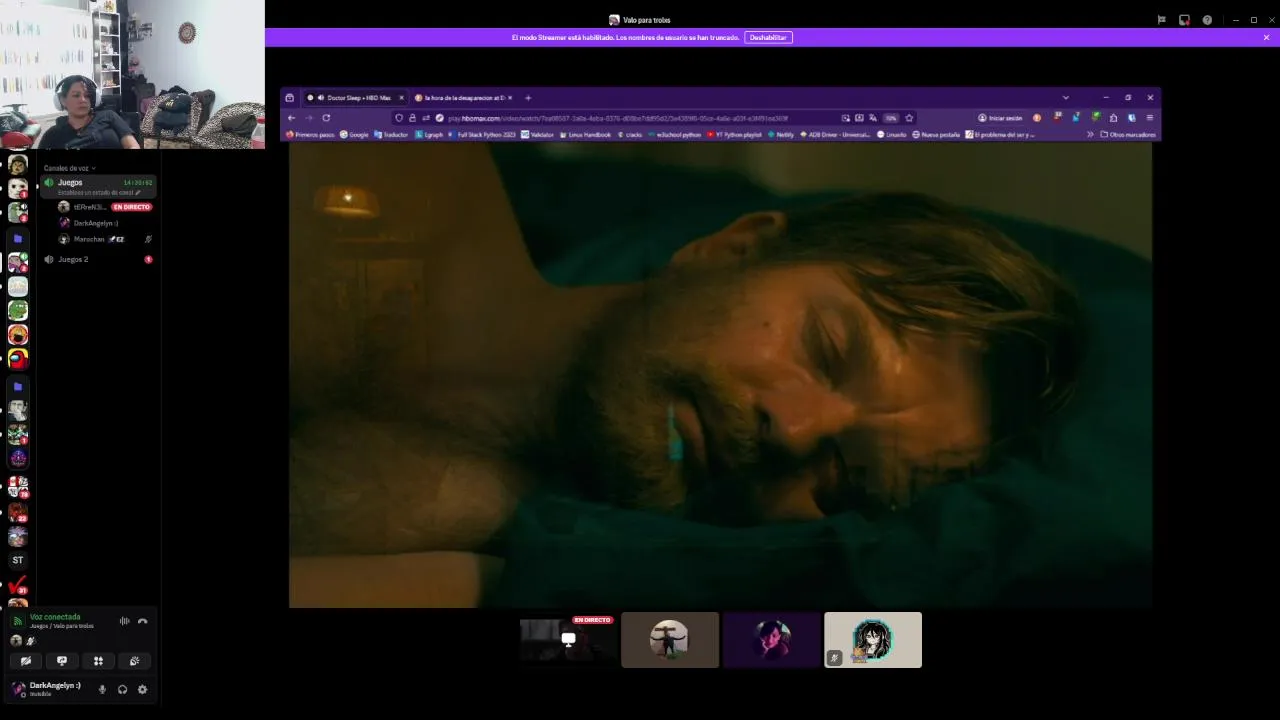
Task: Open the red checkmark server icon
Action: pos(18,584)
